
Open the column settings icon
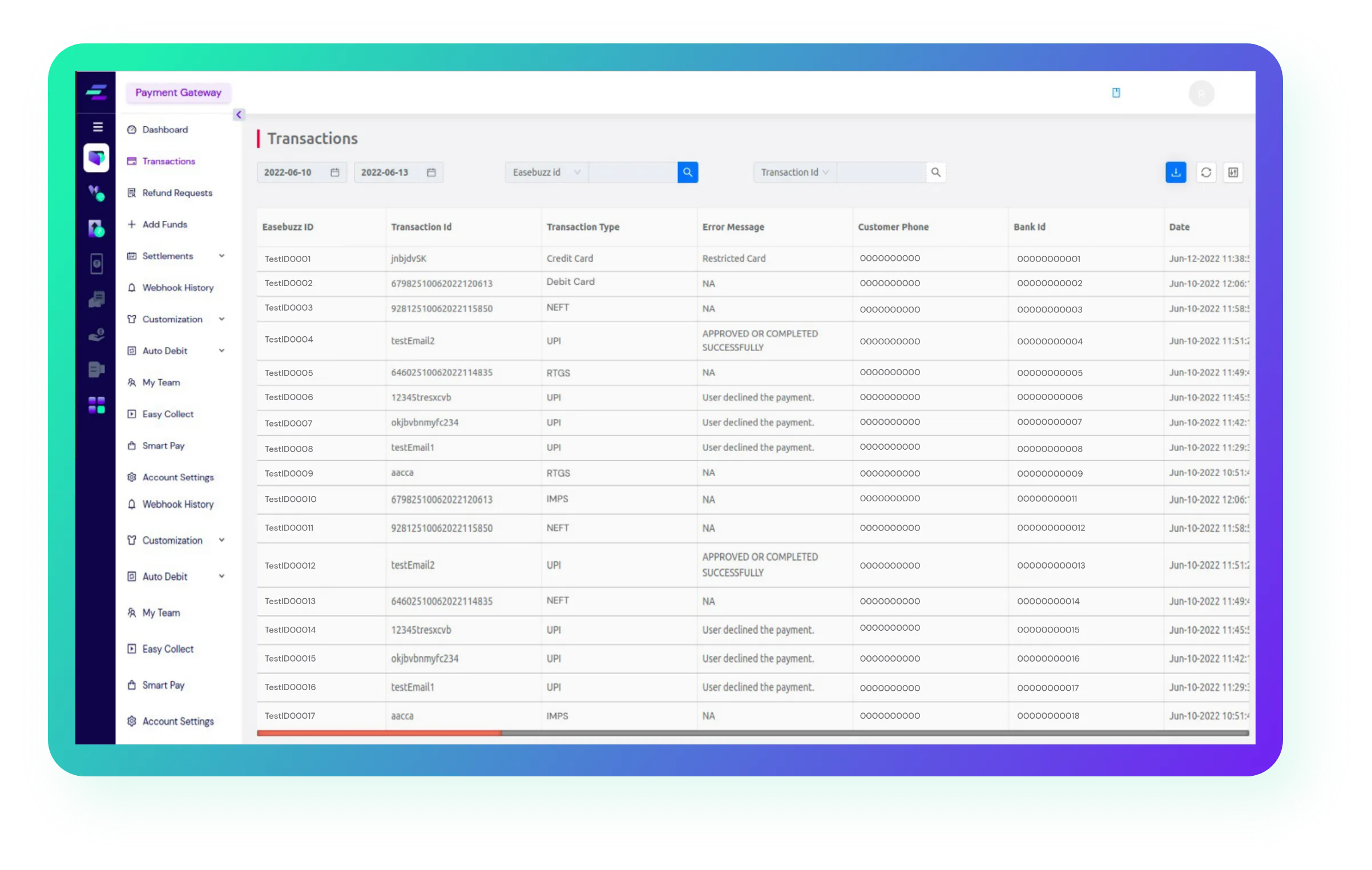pos(1233,172)
